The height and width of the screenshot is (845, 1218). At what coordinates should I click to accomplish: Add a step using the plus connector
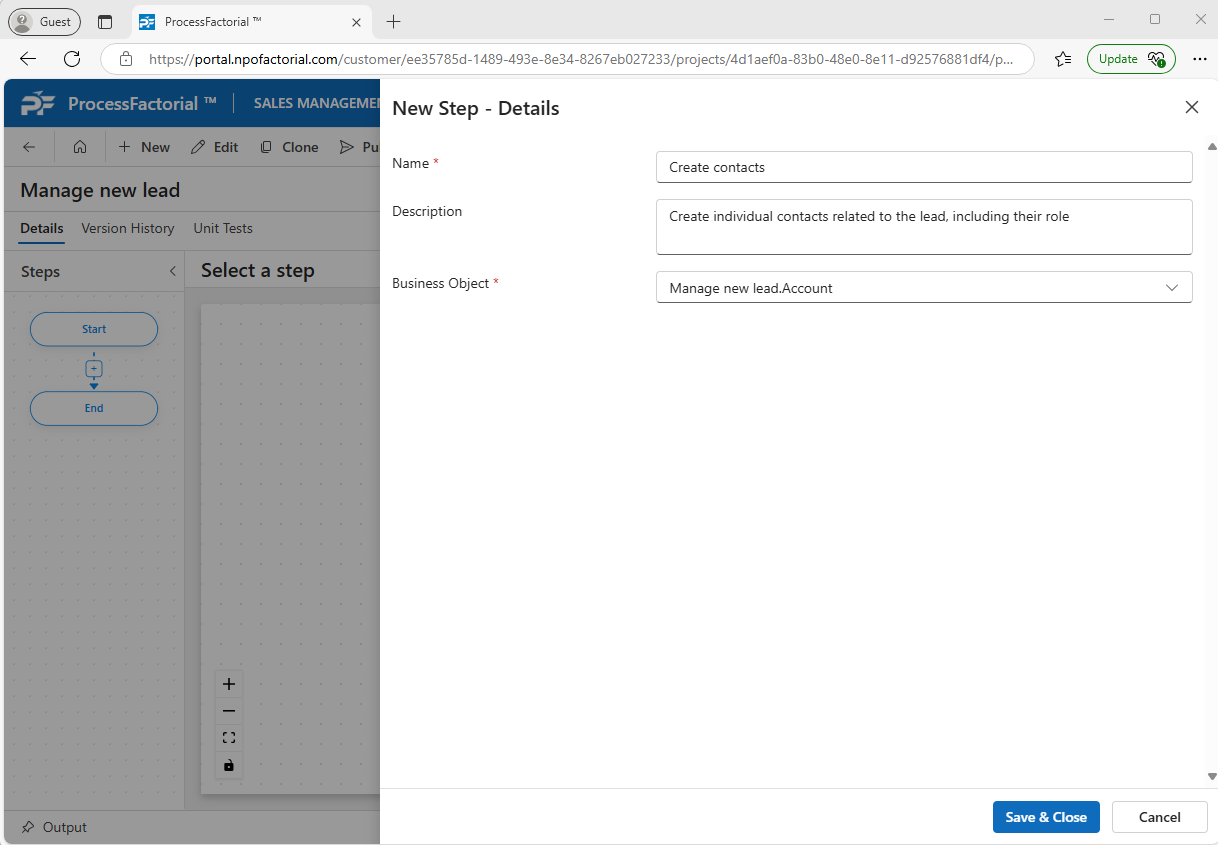tap(94, 369)
